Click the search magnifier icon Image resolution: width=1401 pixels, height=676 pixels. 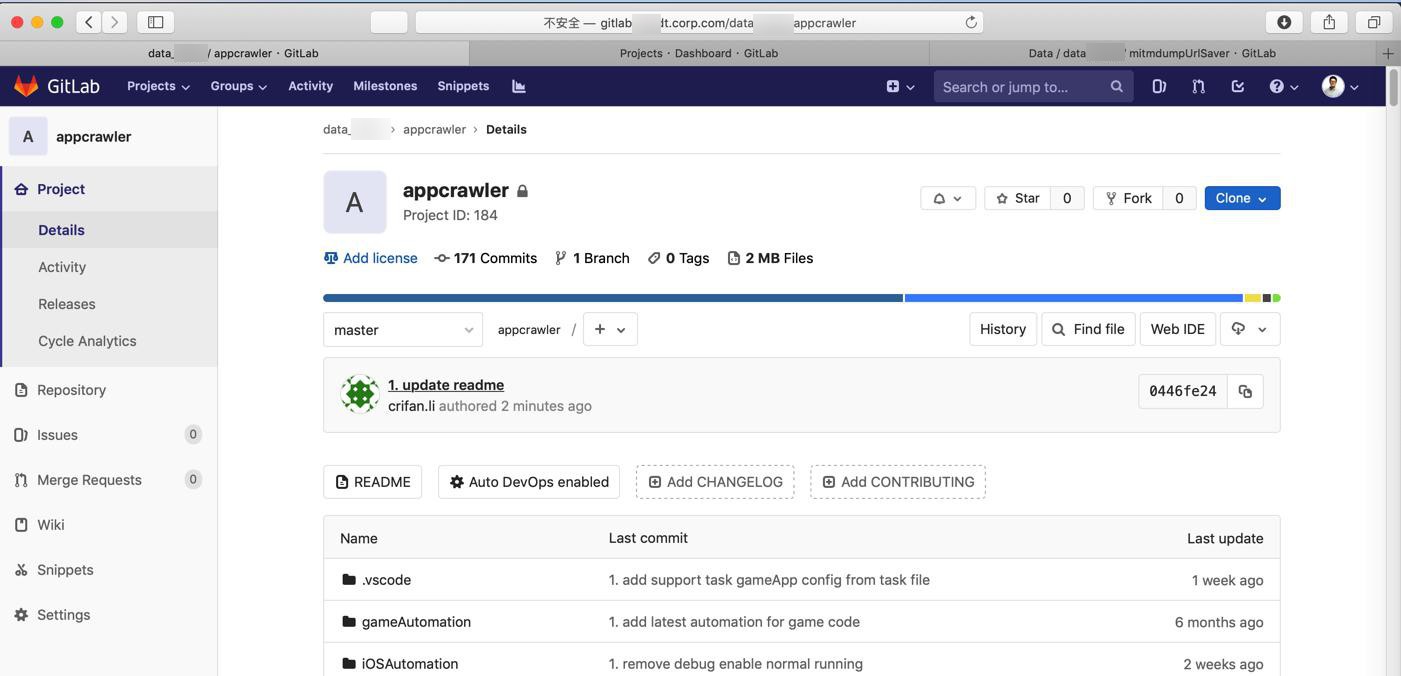point(1116,86)
